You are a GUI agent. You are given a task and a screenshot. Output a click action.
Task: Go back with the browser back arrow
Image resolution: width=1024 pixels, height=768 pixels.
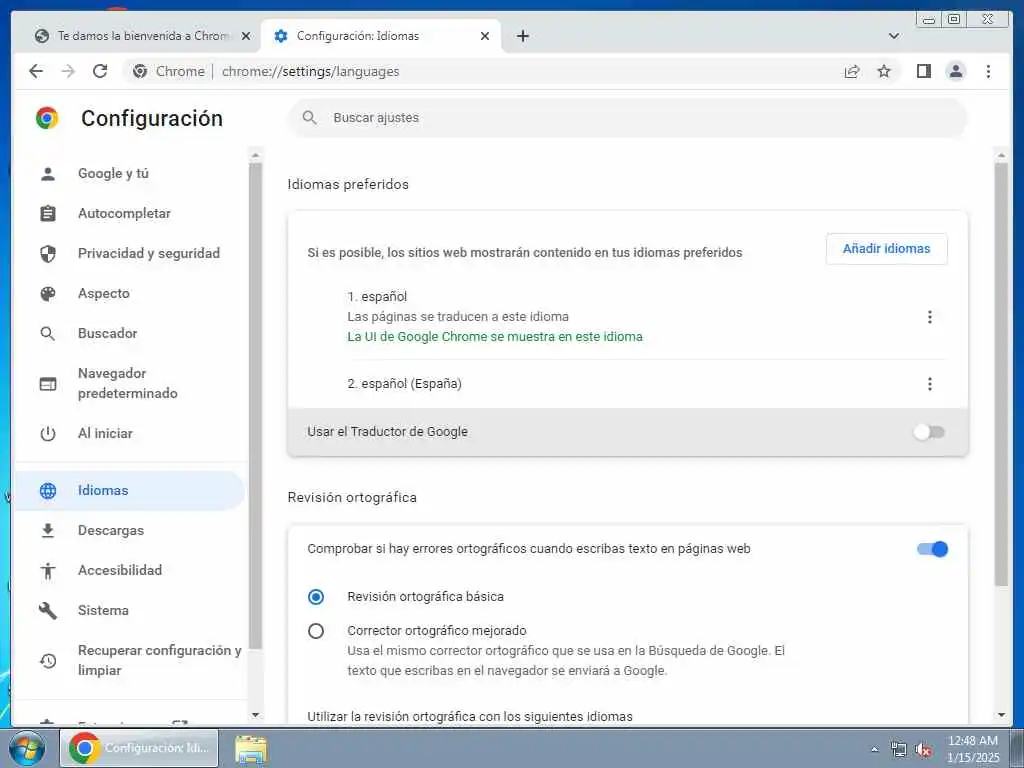click(x=36, y=71)
